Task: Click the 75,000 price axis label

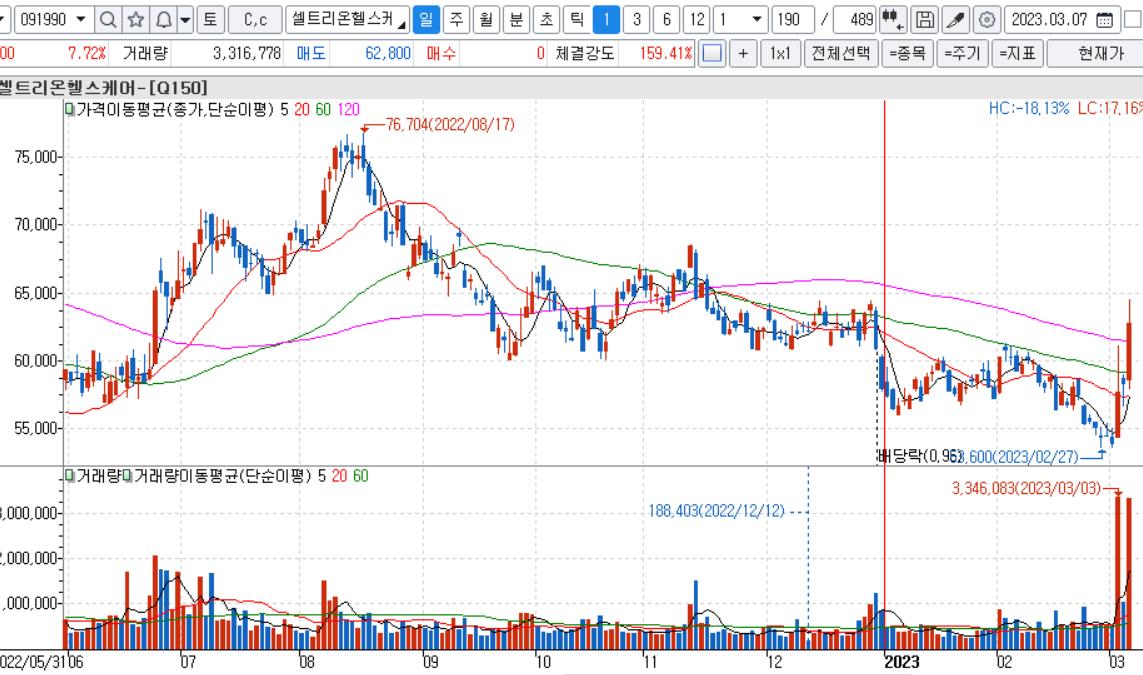Action: (x=36, y=157)
